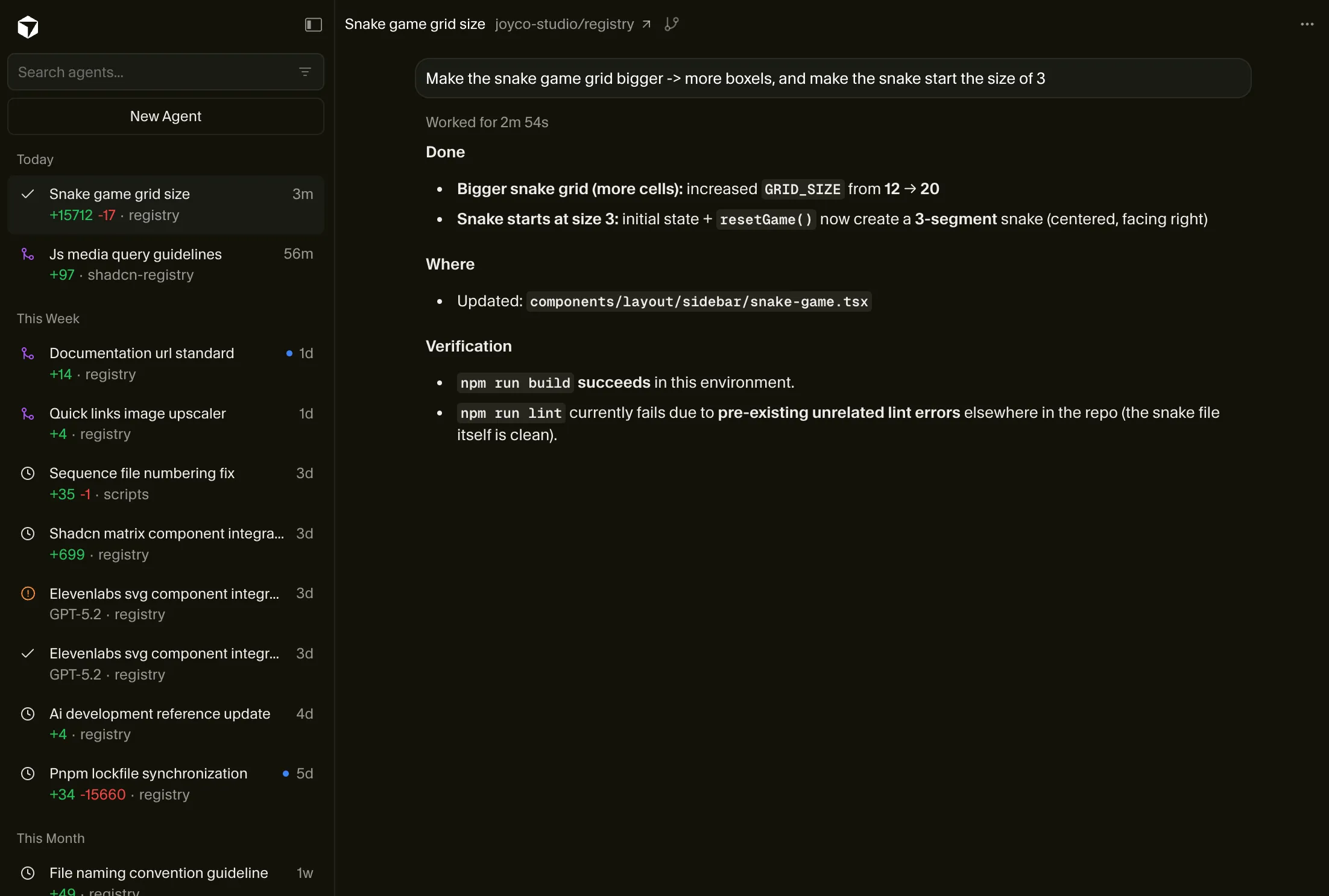Open the filter icon in search bar
Viewport: 1329px width, 896px height.
pos(305,72)
